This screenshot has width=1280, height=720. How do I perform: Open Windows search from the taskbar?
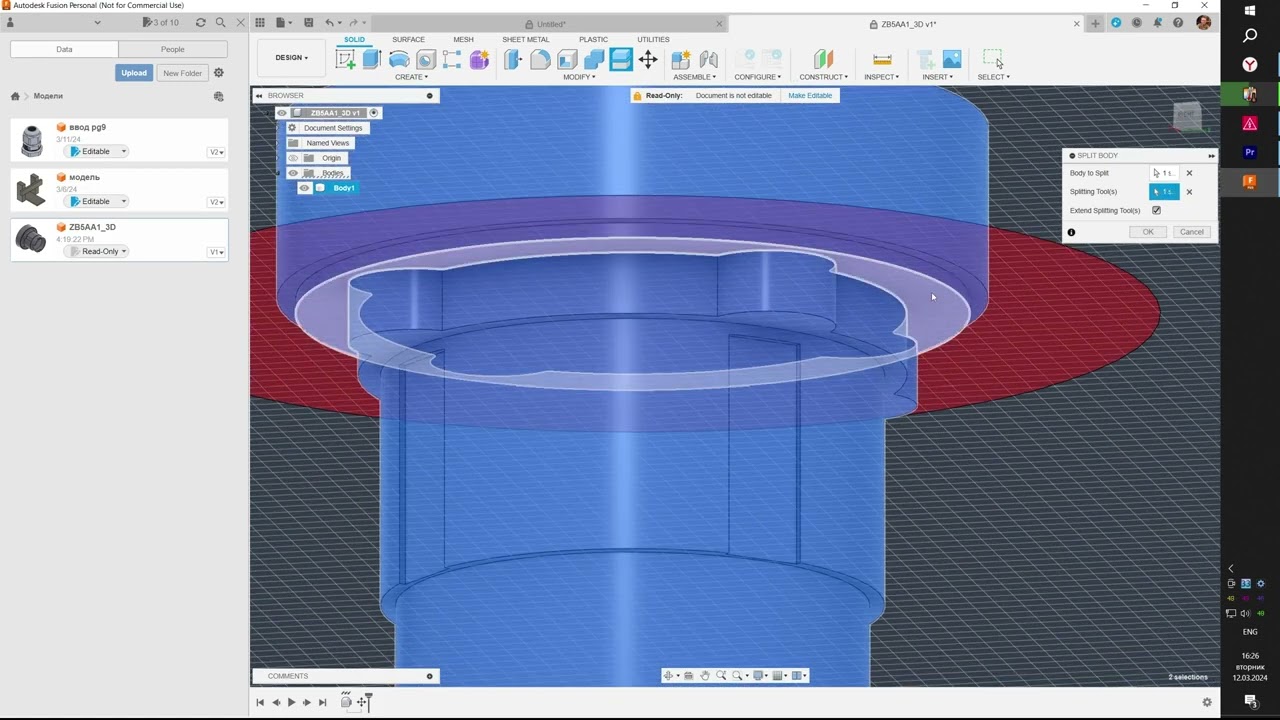pos(1250,36)
